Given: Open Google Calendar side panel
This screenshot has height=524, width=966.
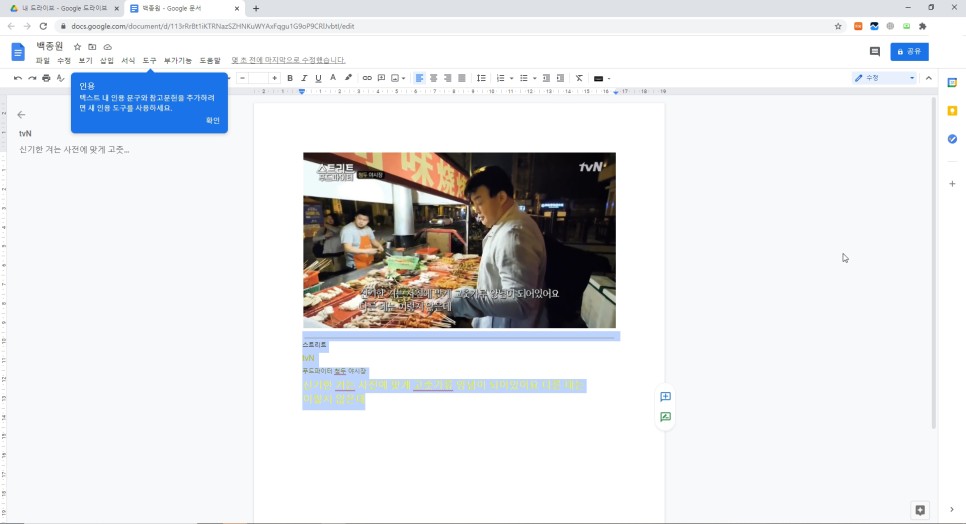Looking at the screenshot, I should pos(952,83).
